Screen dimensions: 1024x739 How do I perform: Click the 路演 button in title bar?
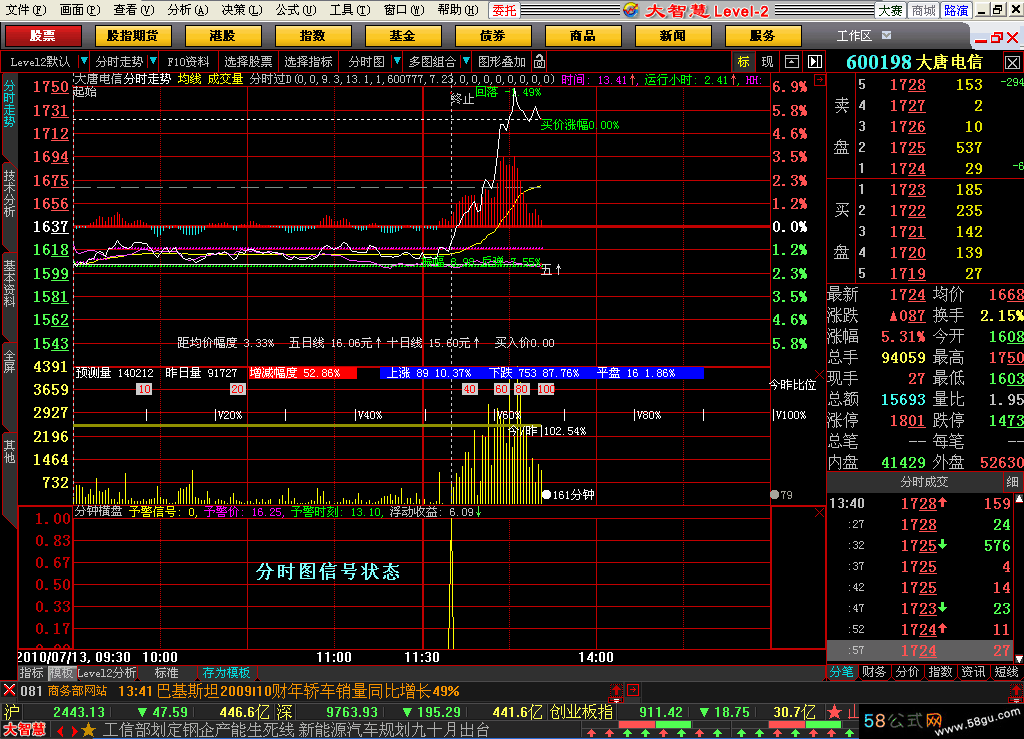(x=956, y=10)
